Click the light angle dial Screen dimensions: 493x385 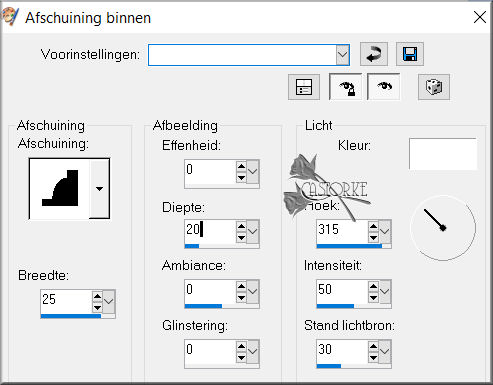(x=443, y=228)
